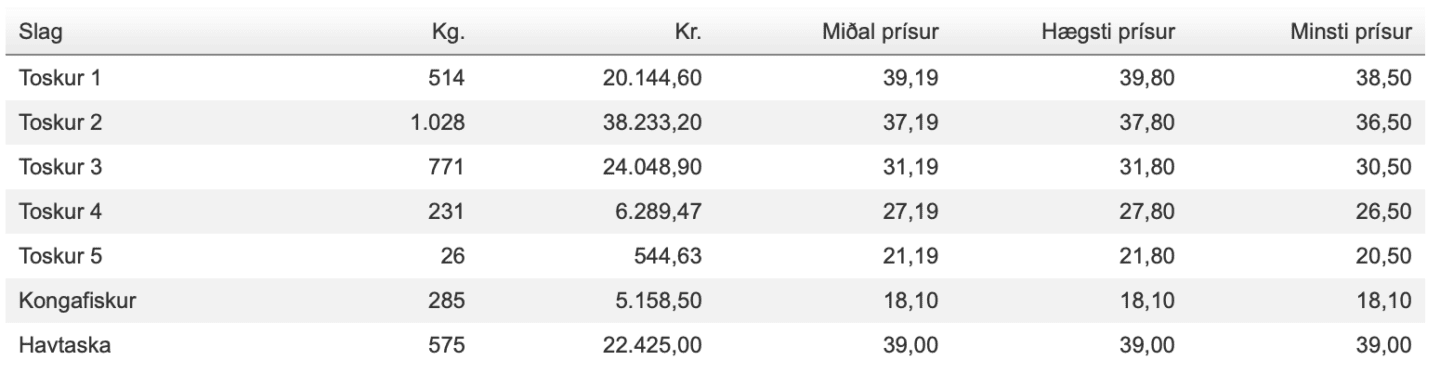Click the Kg. column header
Viewport: 1440px width, 373px height.
[x=451, y=34]
